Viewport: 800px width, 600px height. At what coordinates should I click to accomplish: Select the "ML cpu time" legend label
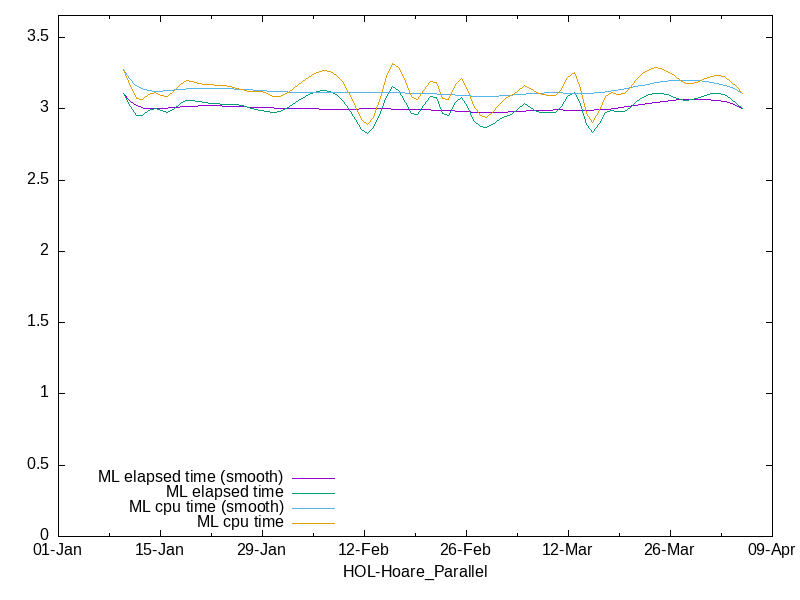coord(240,521)
